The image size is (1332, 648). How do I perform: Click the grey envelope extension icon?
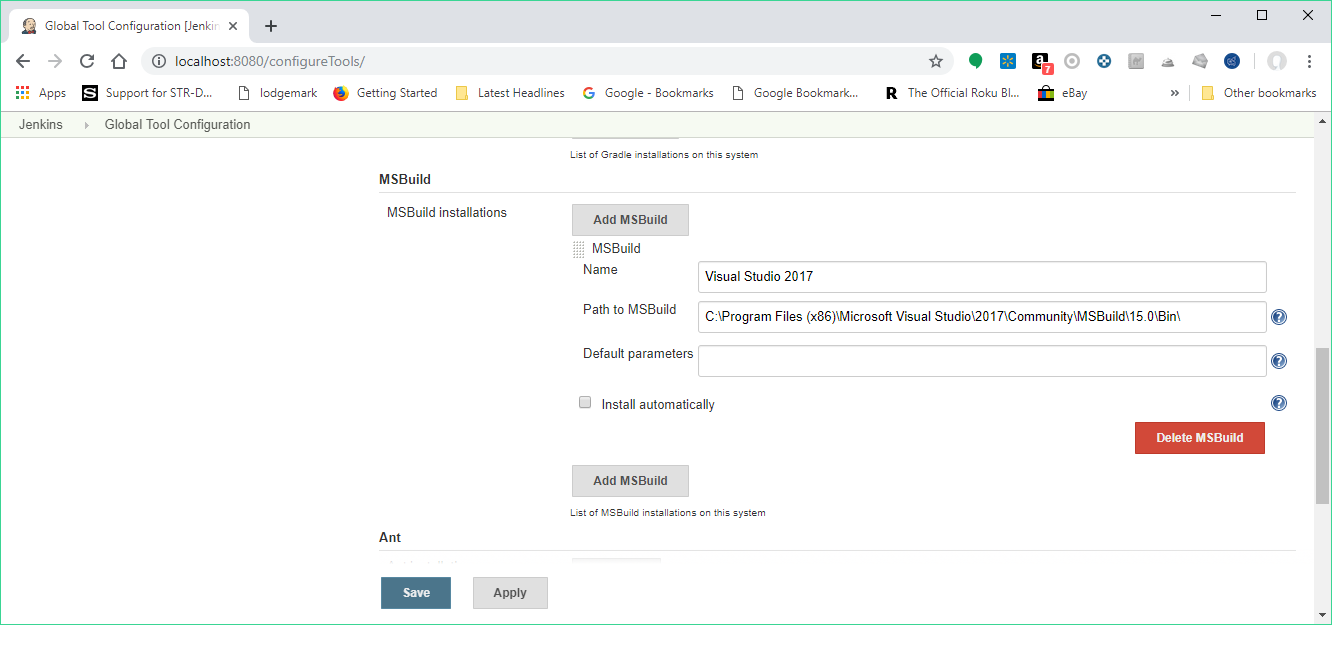coord(1200,61)
